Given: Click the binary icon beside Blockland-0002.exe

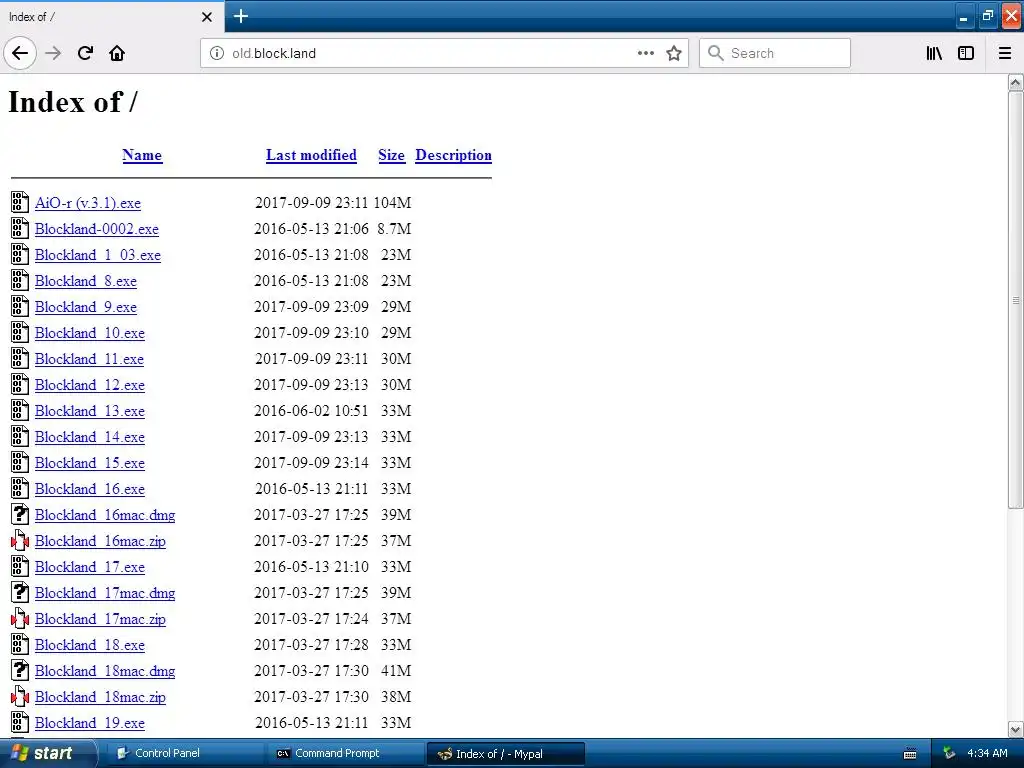Looking at the screenshot, I should [20, 229].
